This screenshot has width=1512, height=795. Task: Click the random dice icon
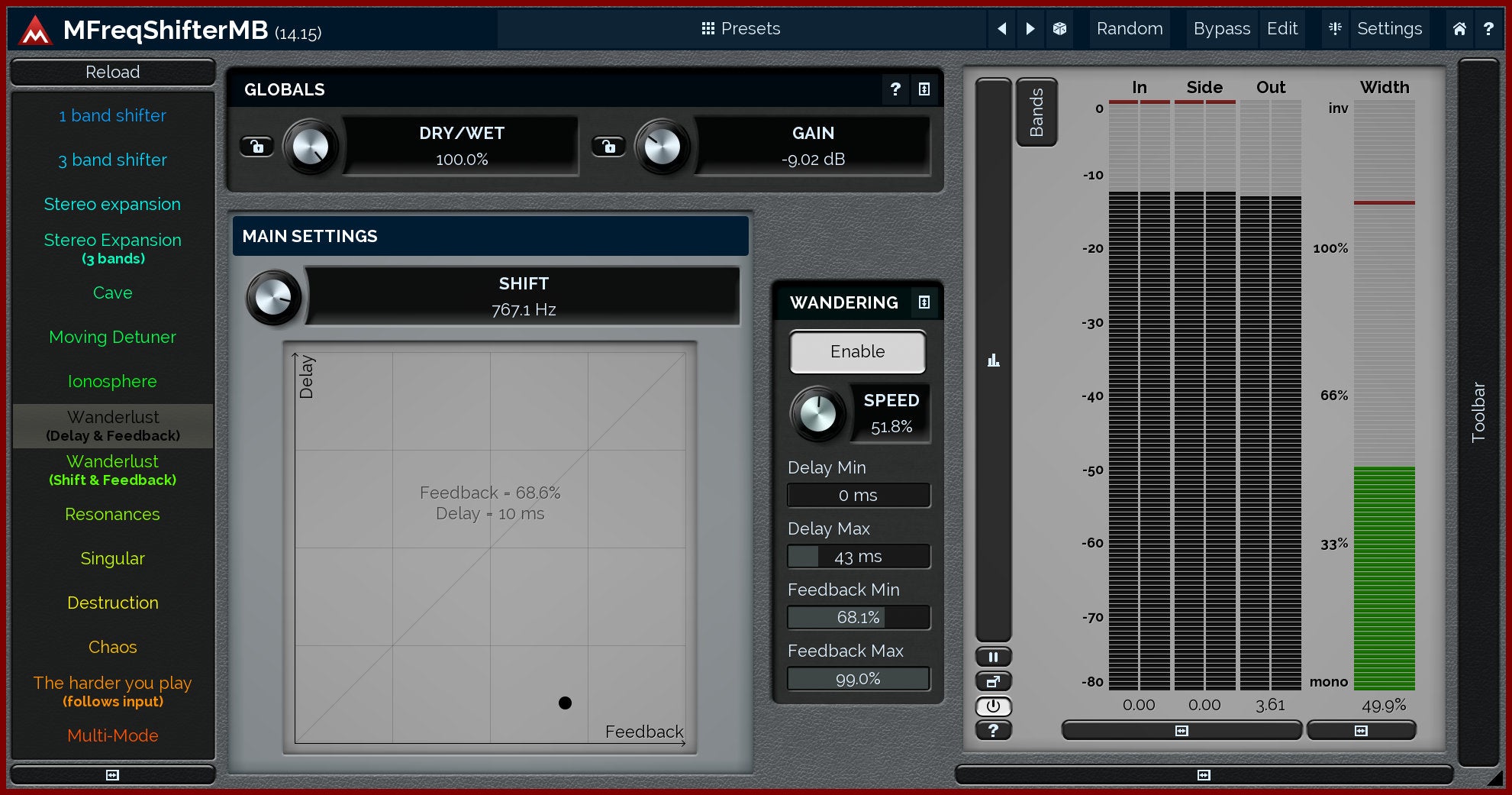pyautogui.click(x=1059, y=29)
